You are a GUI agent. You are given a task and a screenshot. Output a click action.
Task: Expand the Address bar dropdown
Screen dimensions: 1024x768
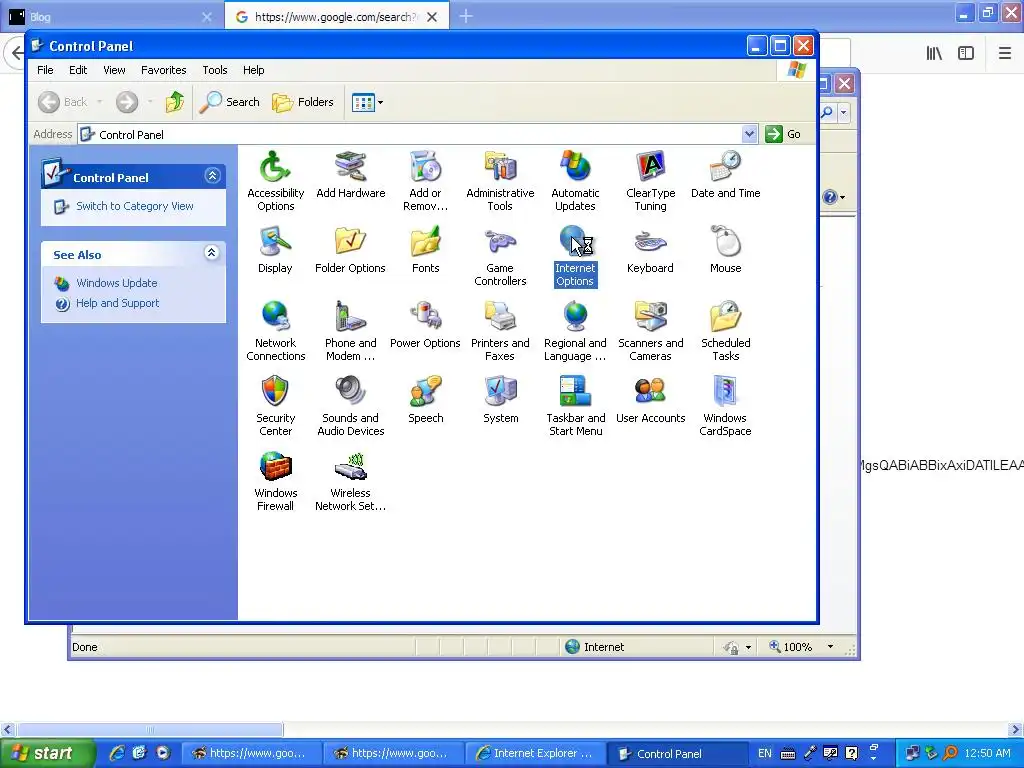point(749,134)
